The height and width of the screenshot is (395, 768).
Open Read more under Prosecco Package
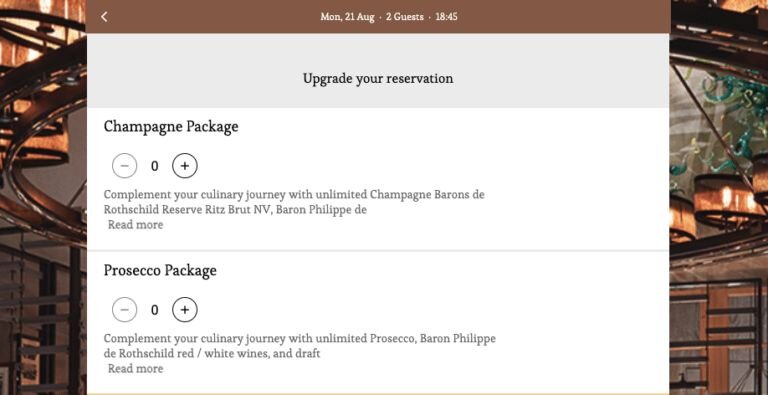tap(136, 369)
